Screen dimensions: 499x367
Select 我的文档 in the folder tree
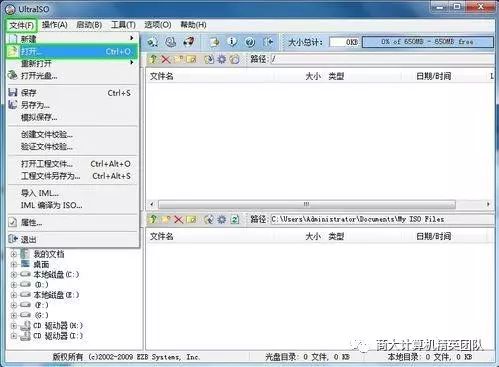point(49,254)
